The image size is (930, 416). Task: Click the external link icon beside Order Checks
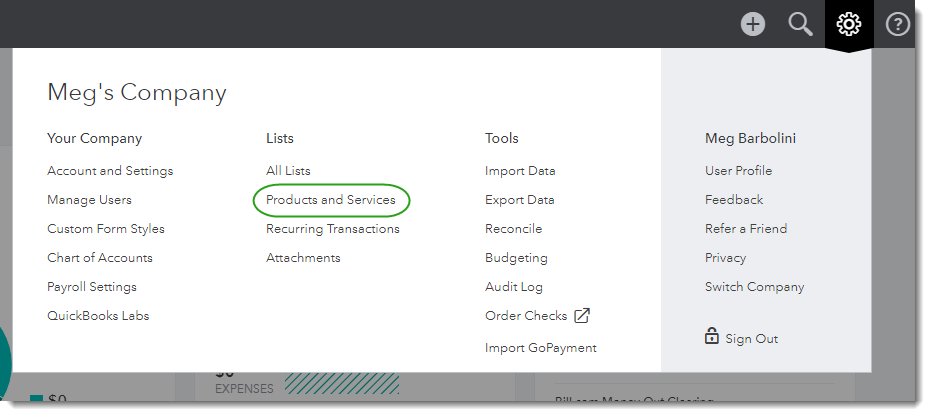click(x=582, y=316)
